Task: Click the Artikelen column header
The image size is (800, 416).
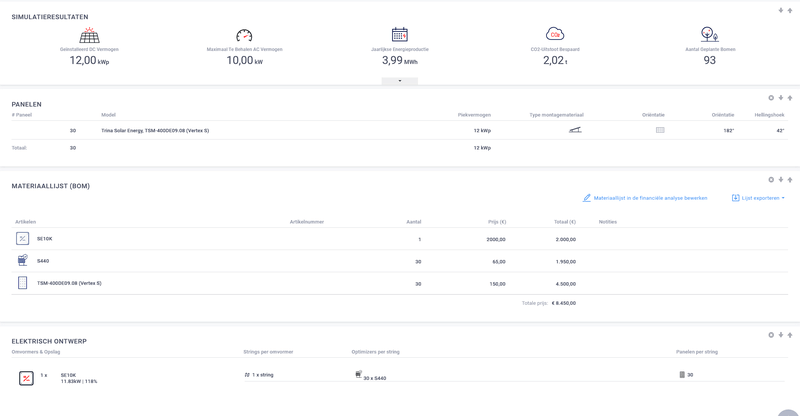Action: pos(26,222)
